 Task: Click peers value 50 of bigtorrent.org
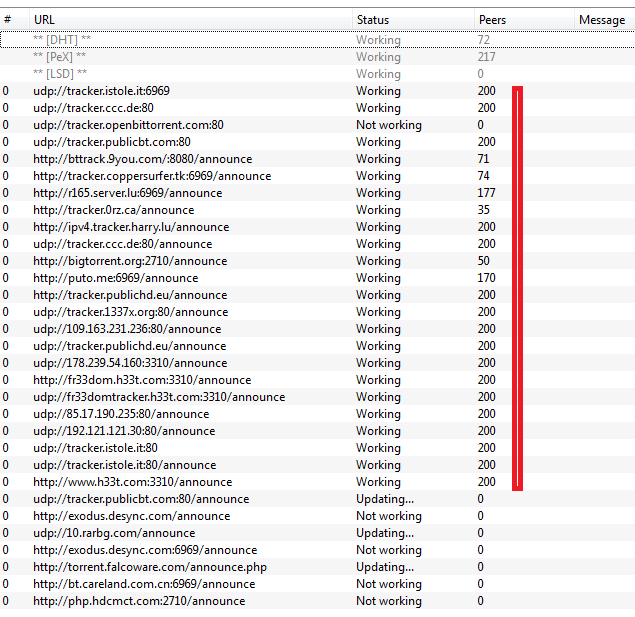click(x=484, y=261)
